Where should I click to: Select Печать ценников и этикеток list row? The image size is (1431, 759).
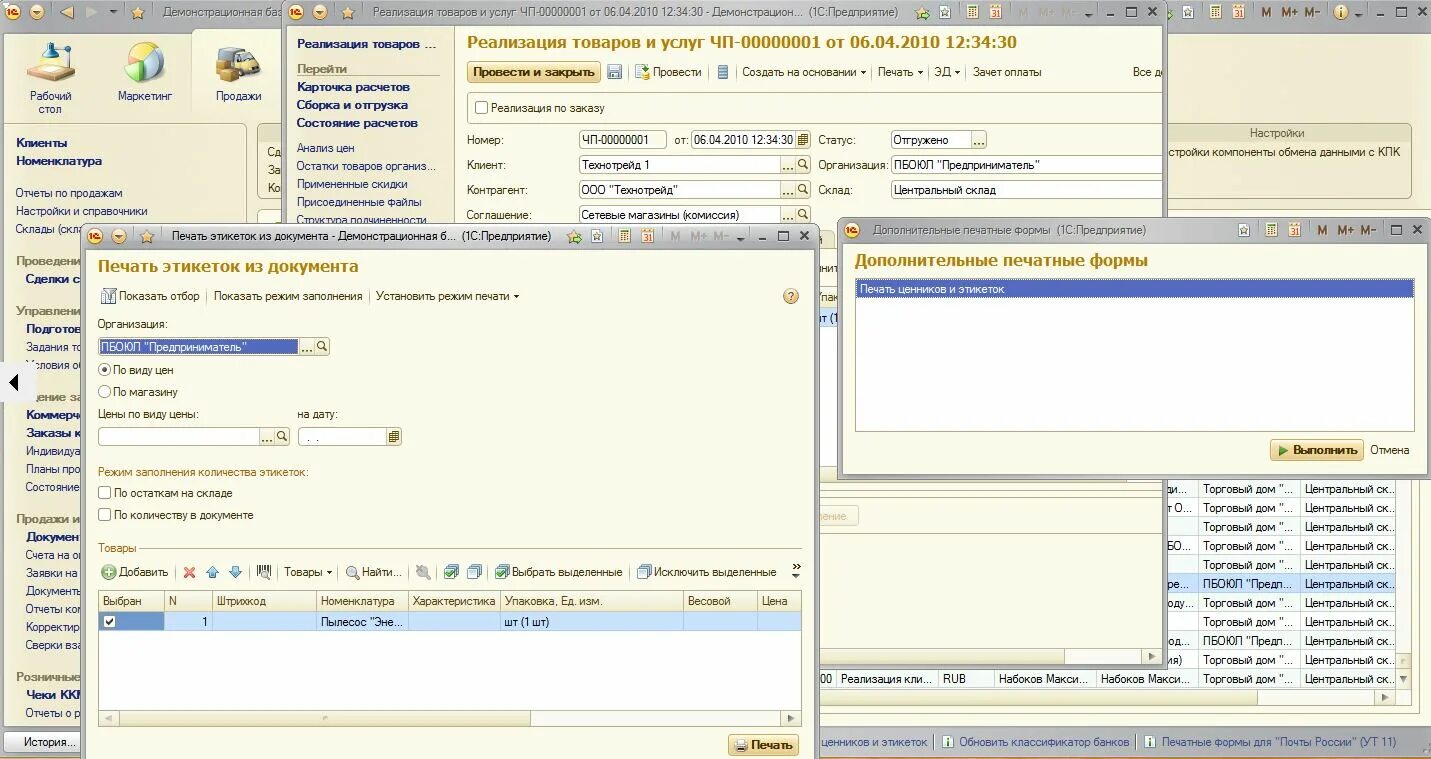[1134, 289]
